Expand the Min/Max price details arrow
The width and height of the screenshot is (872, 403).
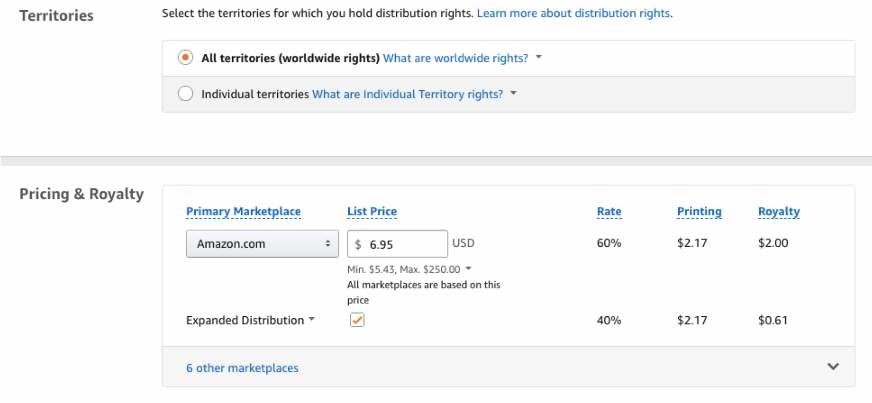point(468,269)
